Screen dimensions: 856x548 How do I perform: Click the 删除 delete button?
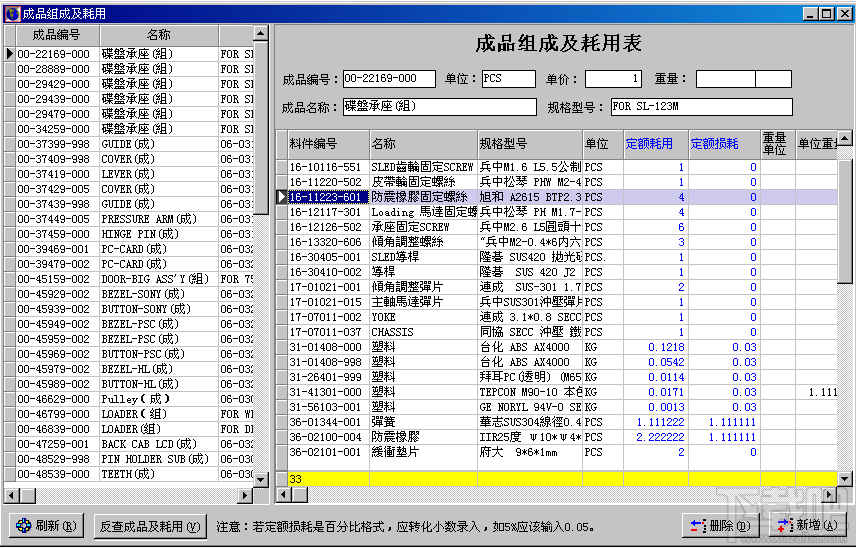[721, 526]
